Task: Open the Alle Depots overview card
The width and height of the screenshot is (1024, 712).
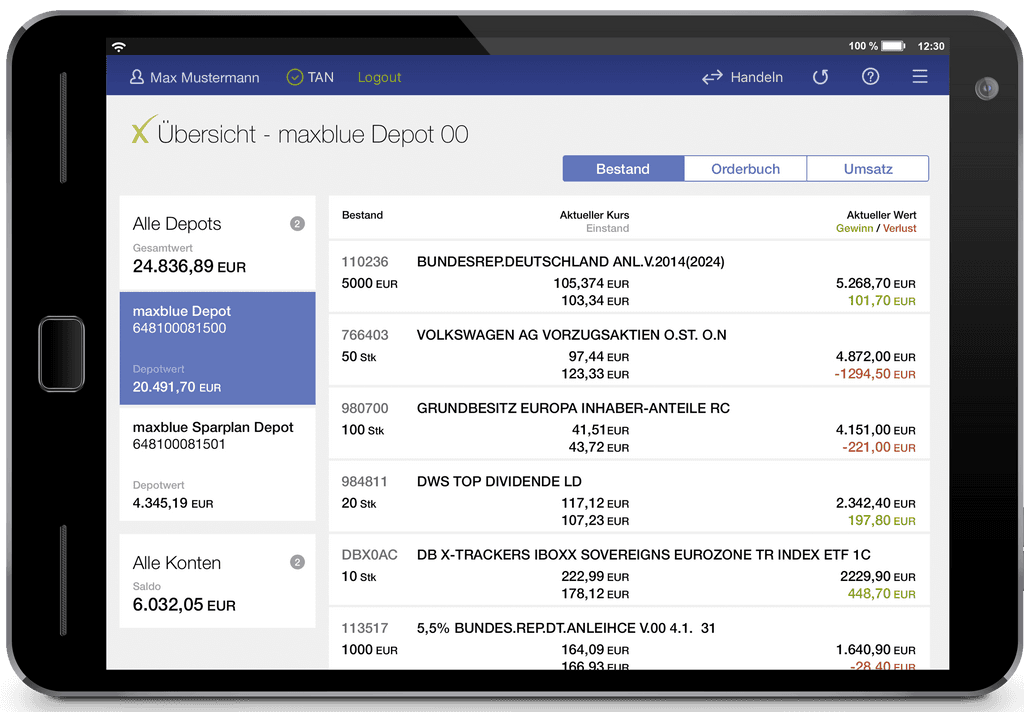Action: click(217, 243)
